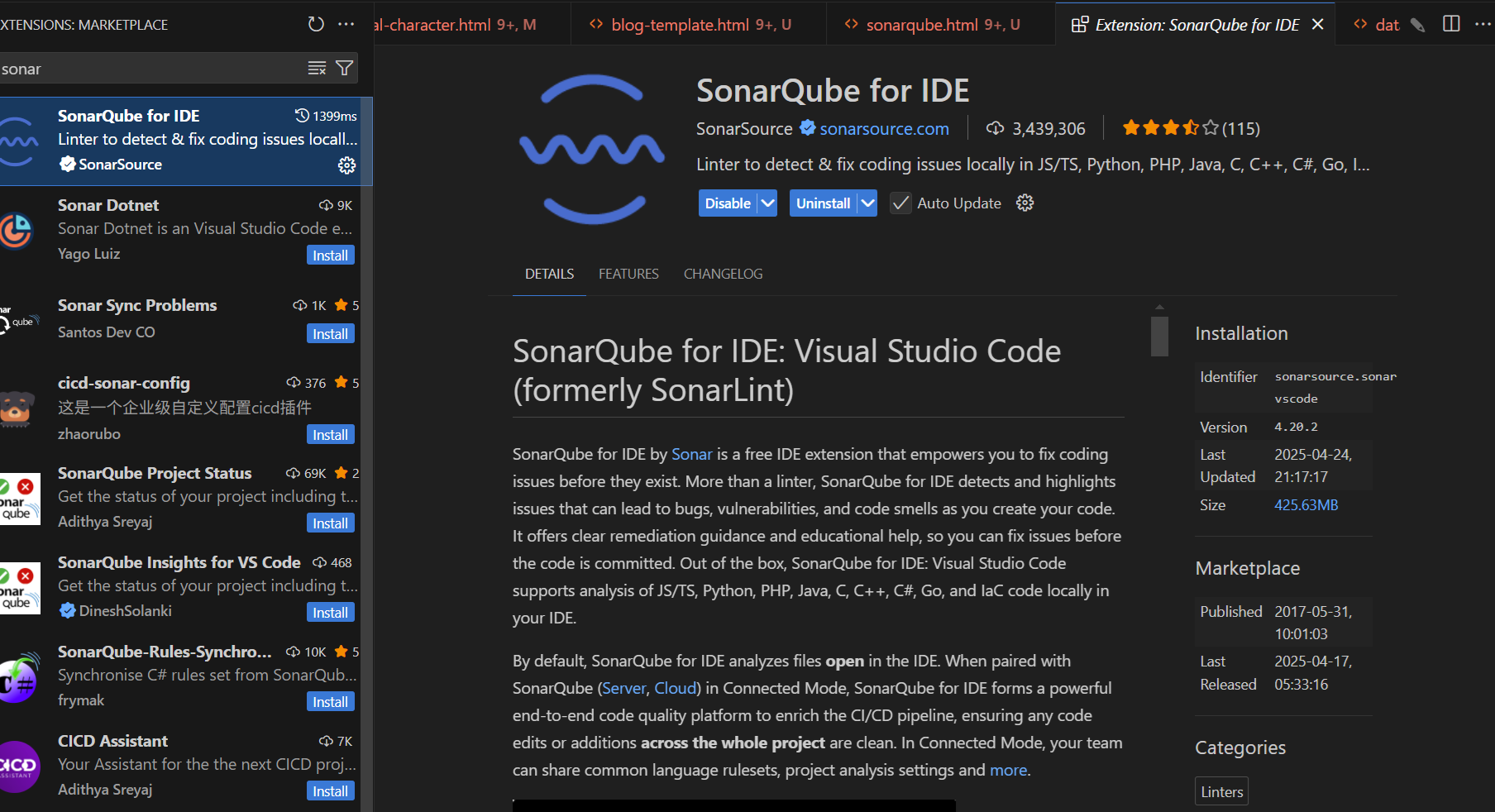Click the 3,439,306 install count
Image resolution: width=1495 pixels, height=812 pixels.
pos(1048,128)
